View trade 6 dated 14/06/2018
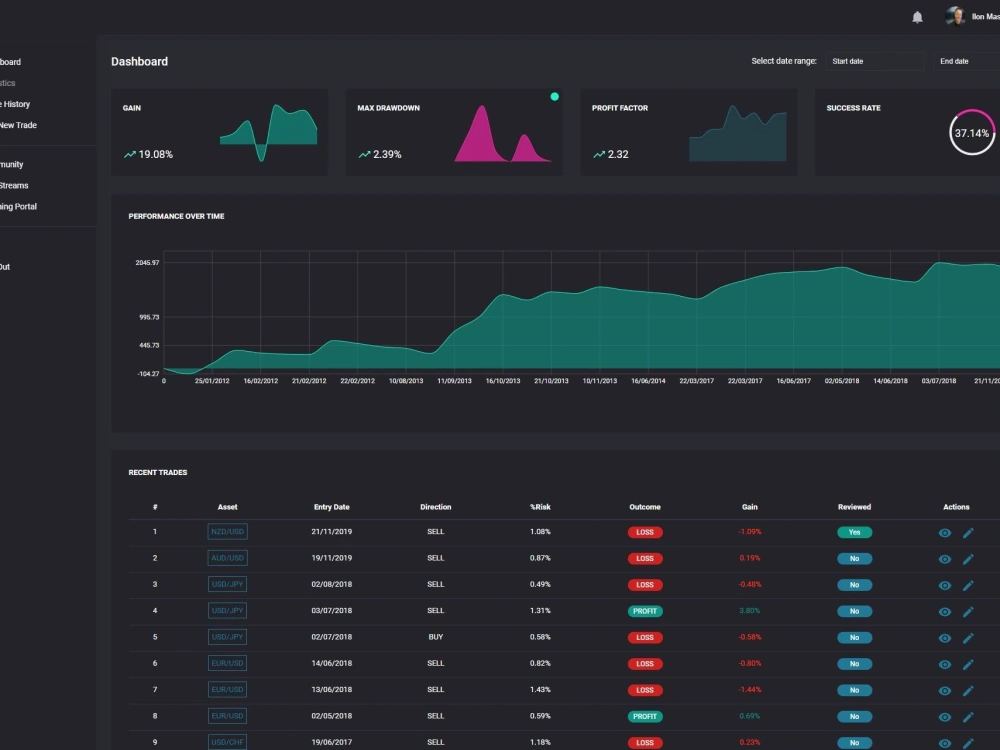Viewport: 1000px width, 750px height. [945, 665]
